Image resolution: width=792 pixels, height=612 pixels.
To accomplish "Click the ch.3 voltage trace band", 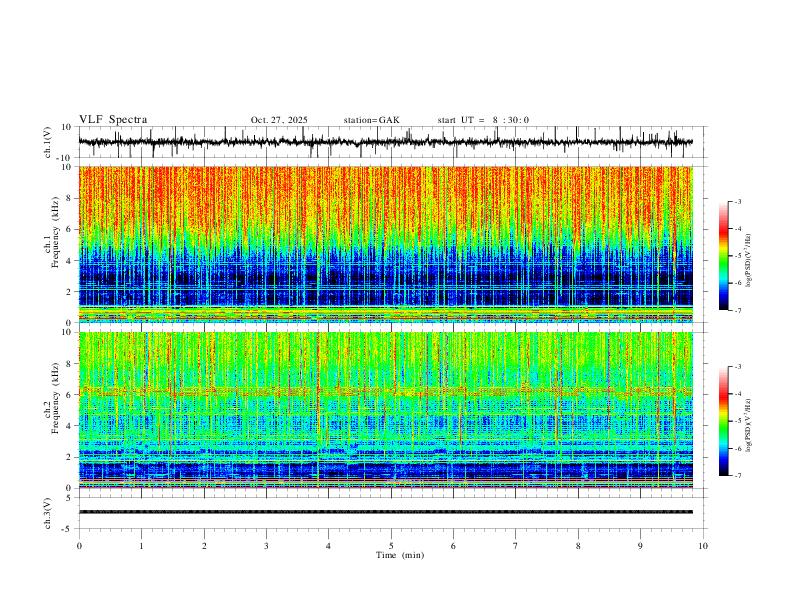I will pyautogui.click(x=385, y=512).
